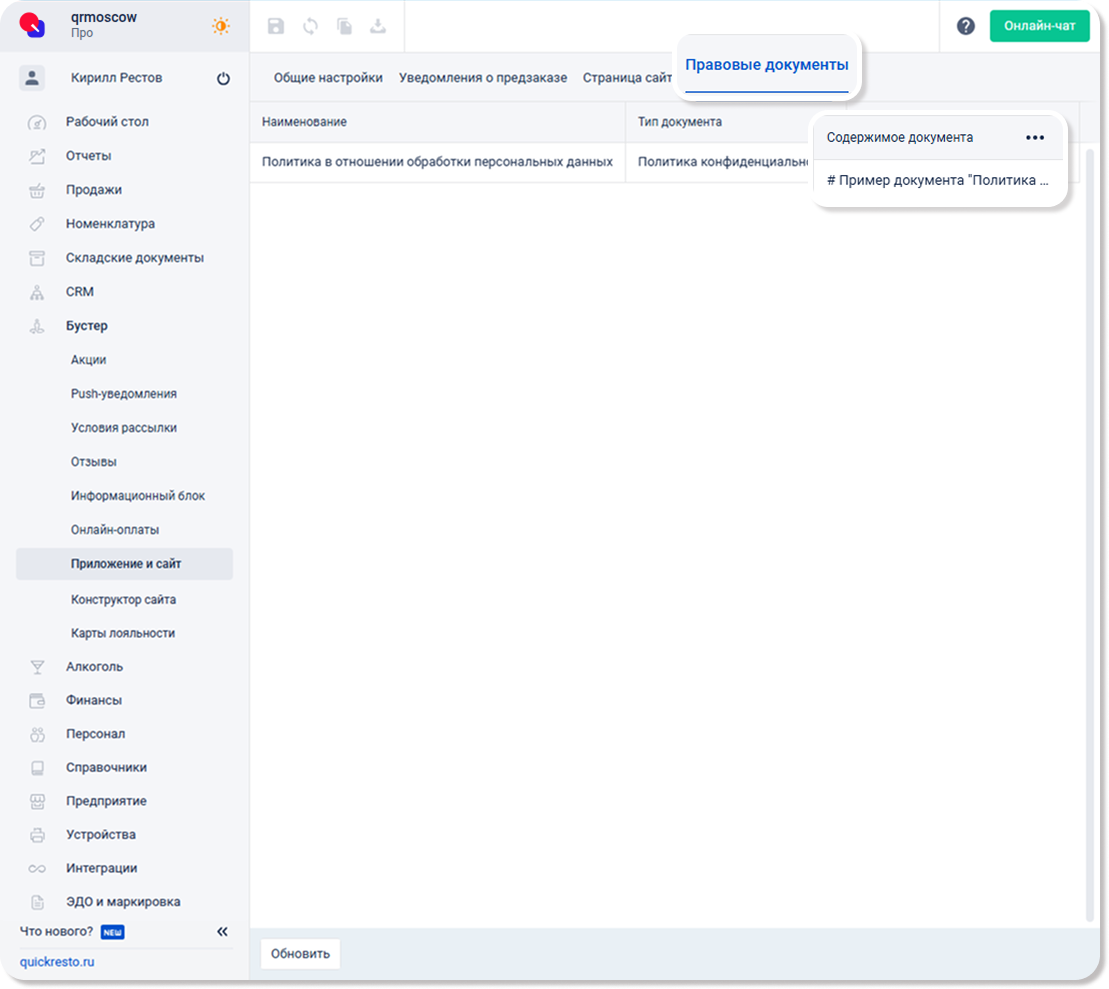Collapse the Бустер menu section
The width and height of the screenshot is (1109, 989).
[87, 326]
